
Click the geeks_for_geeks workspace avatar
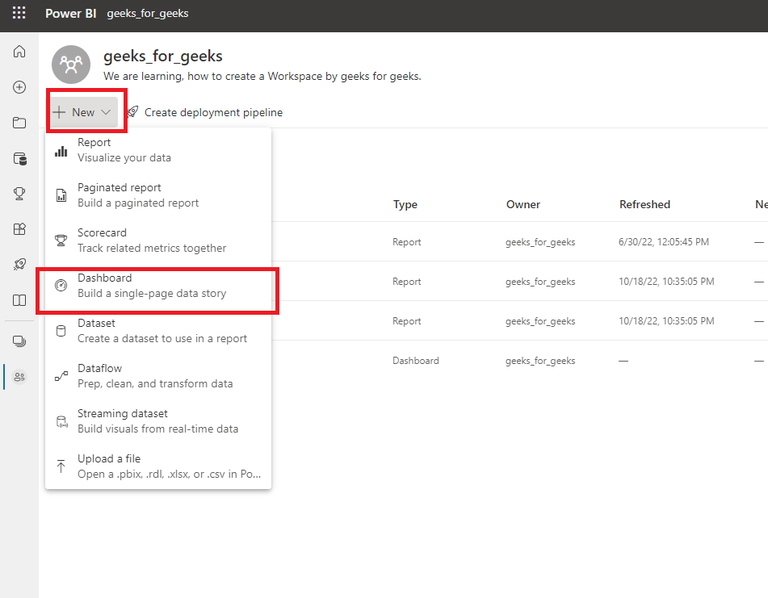(71, 64)
